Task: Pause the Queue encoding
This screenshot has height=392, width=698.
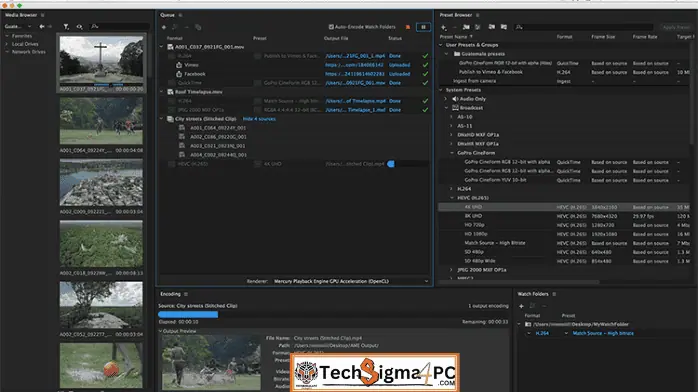Action: [x=423, y=27]
